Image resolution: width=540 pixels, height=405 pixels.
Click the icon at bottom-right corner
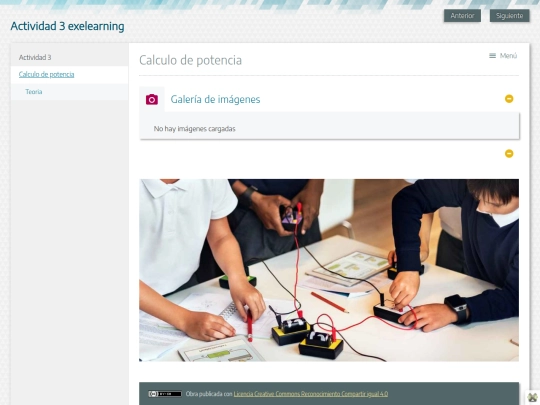533,397
